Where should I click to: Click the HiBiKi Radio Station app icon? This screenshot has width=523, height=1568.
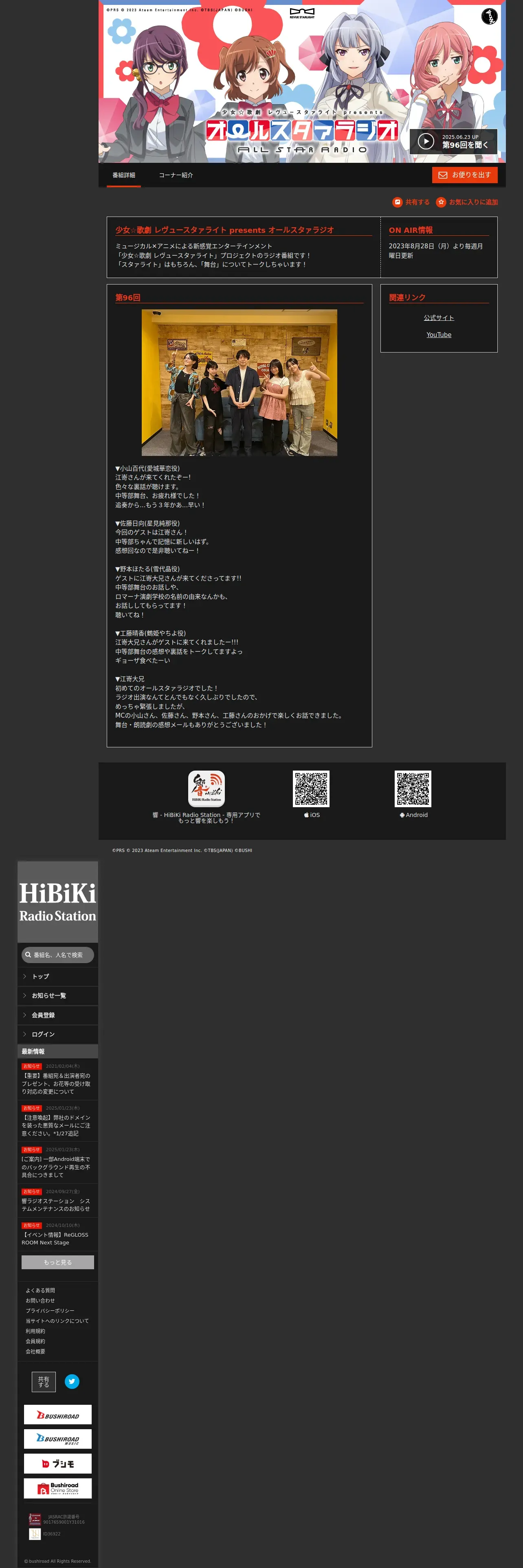coord(207,789)
